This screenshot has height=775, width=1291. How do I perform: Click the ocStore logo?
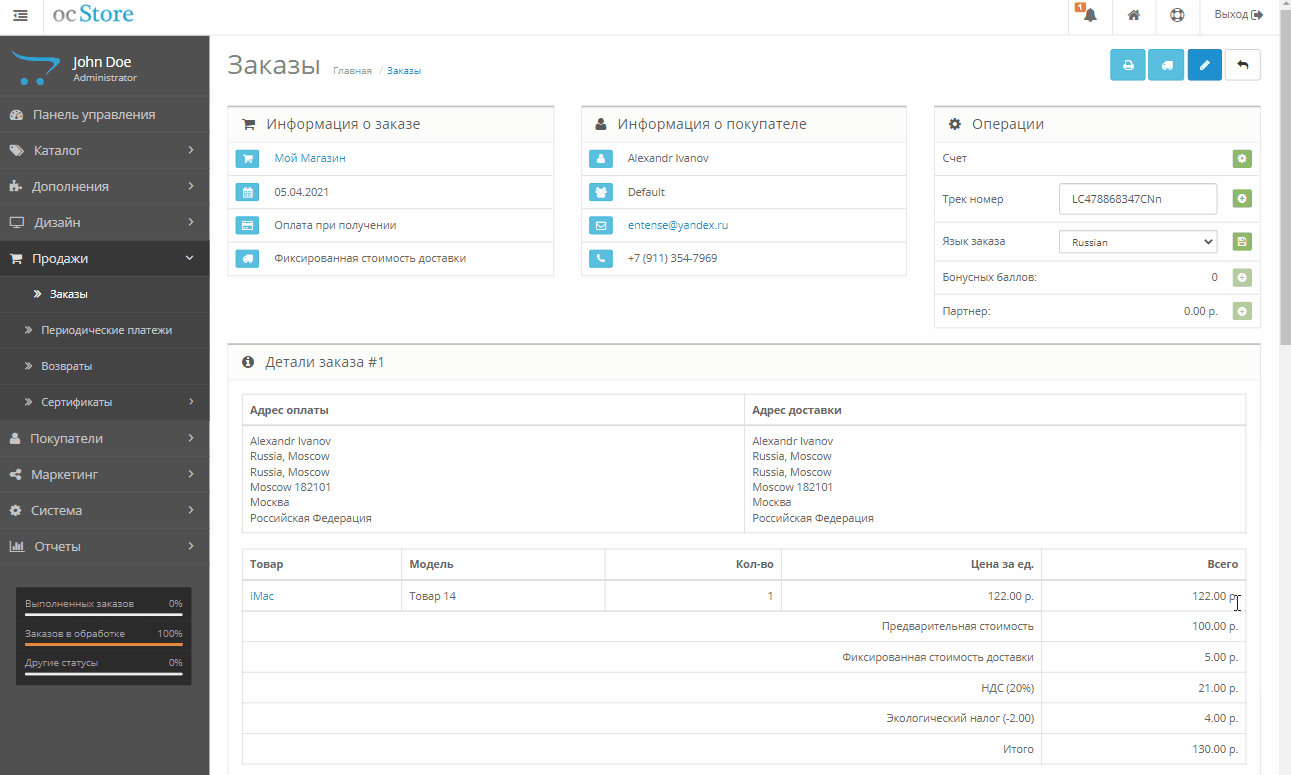tap(93, 15)
